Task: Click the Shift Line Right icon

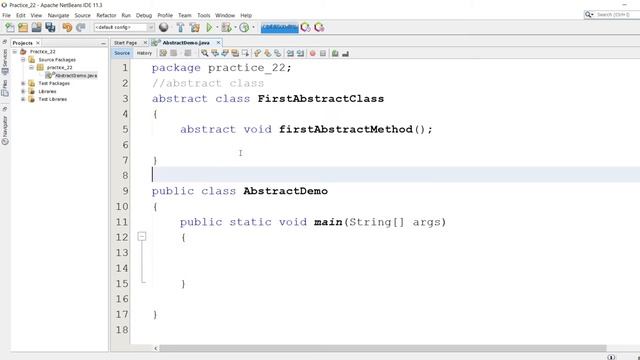Action: pyautogui.click(x=300, y=53)
